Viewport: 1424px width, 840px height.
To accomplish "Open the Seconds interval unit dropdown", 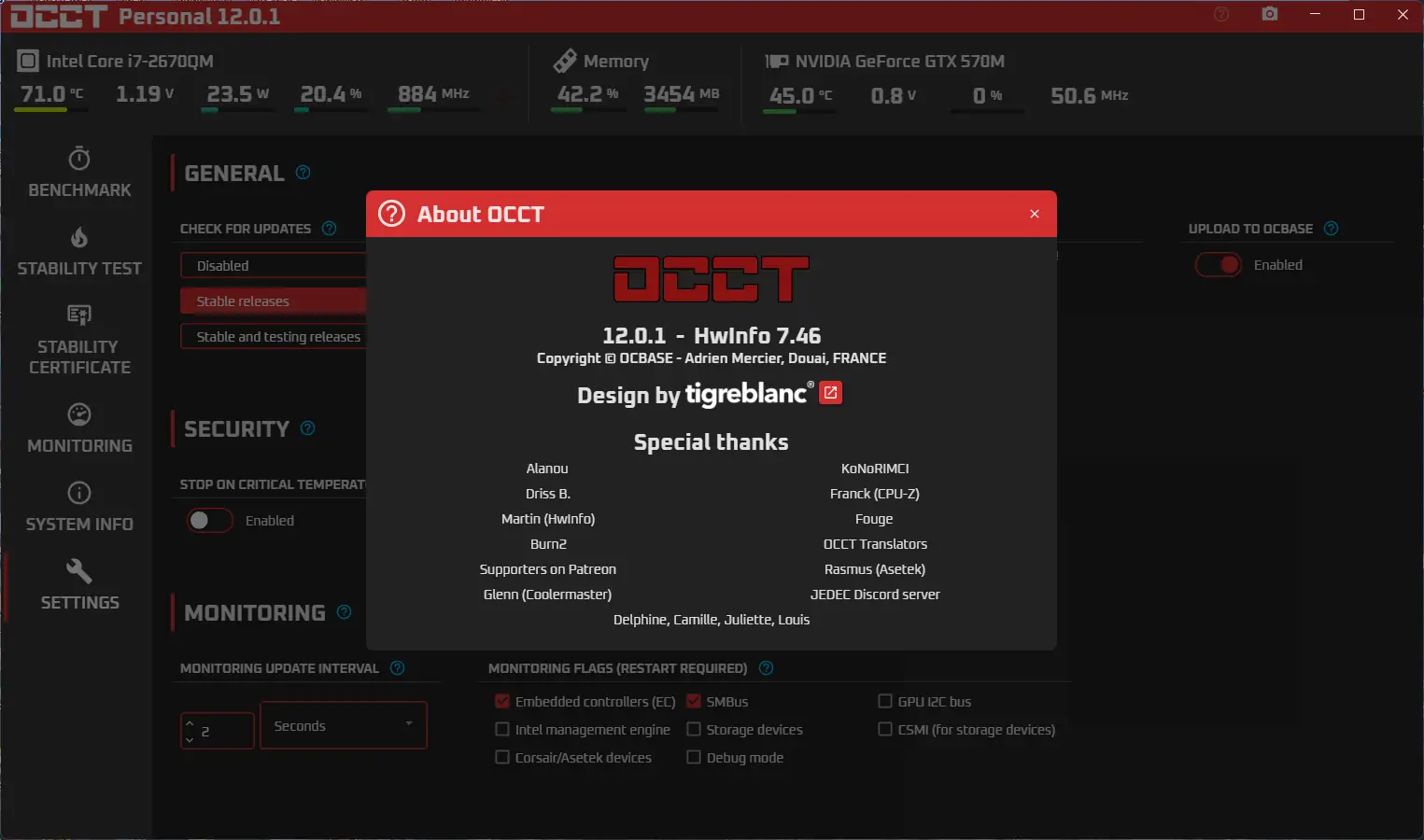I will click(344, 725).
